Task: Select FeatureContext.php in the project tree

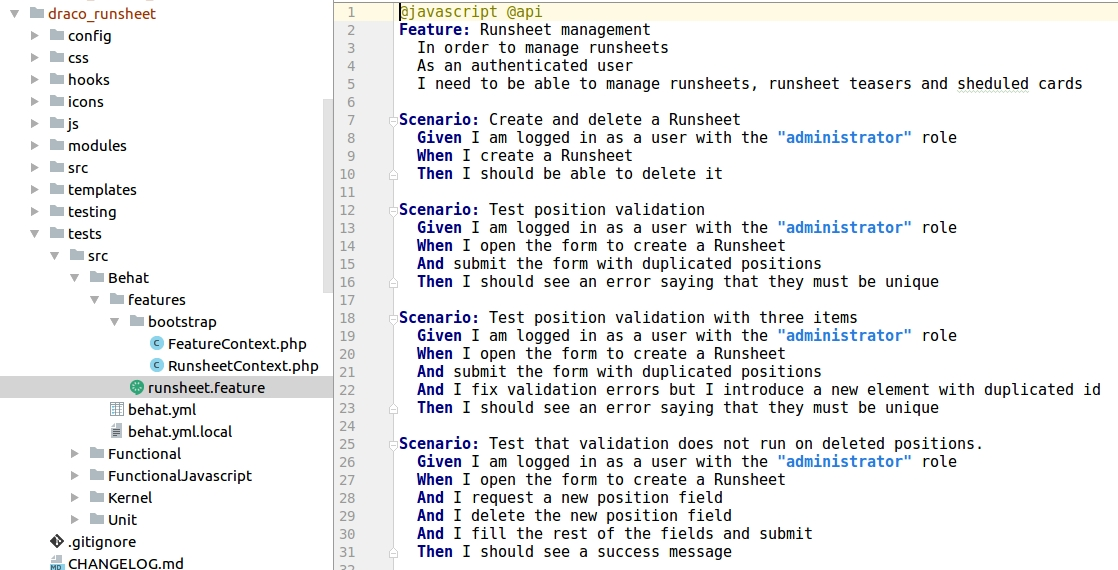Action: 237,344
